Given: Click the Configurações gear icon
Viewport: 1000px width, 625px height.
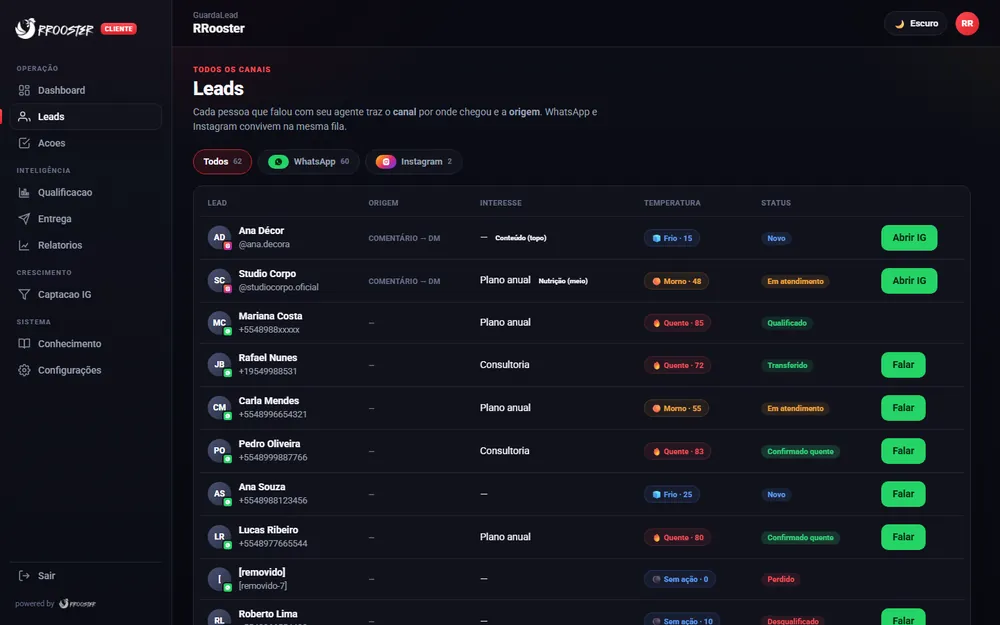Looking at the screenshot, I should pyautogui.click(x=24, y=370).
